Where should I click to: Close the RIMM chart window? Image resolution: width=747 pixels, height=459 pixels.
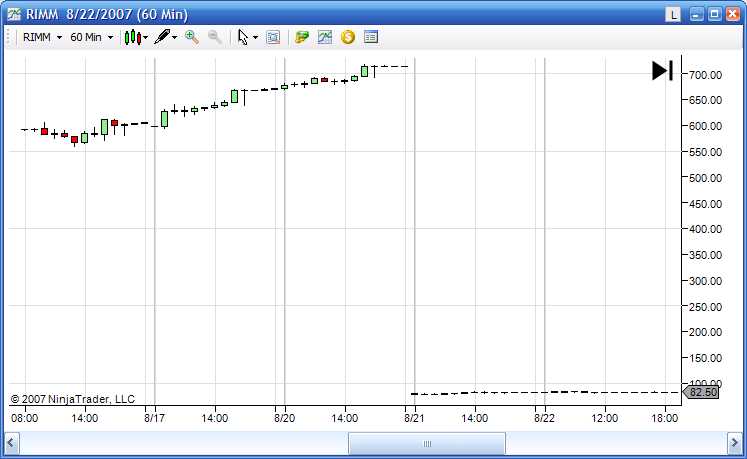coord(733,14)
